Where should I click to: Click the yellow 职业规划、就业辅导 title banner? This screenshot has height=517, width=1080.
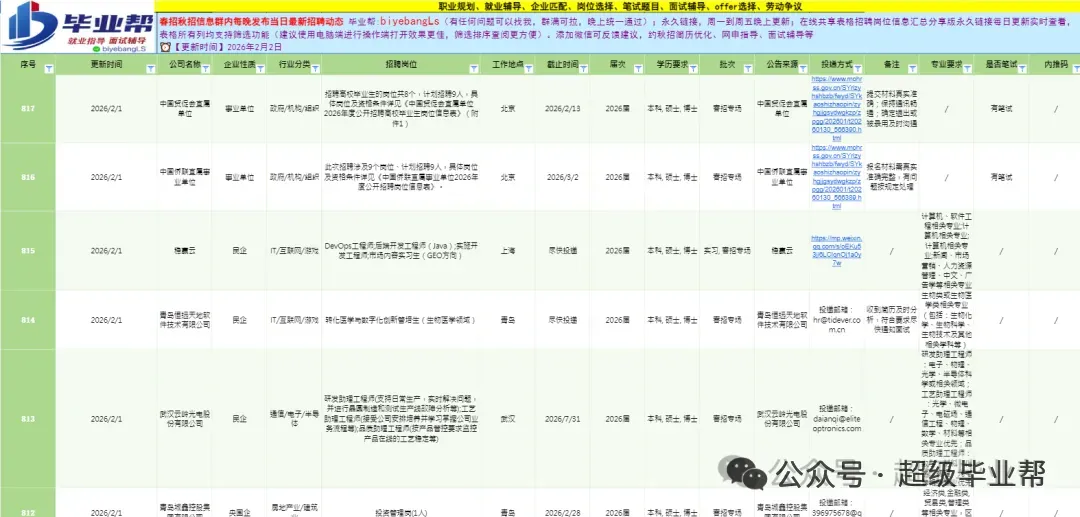617,6
